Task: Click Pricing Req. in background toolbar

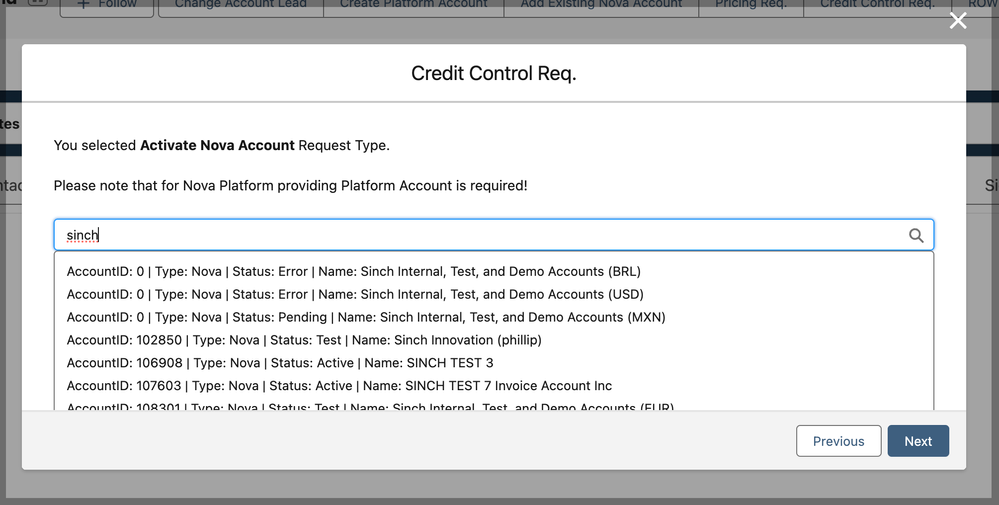Action: 751,6
